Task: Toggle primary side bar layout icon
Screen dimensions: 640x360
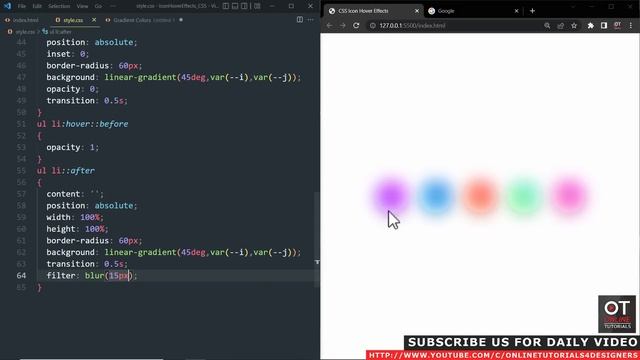Action: (x=226, y=6)
